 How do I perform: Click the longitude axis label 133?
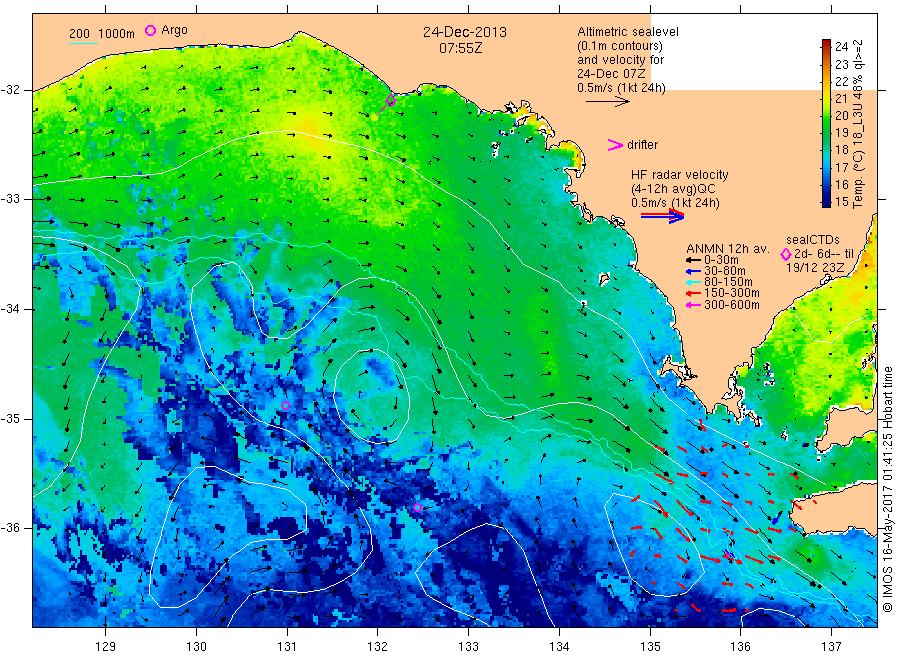pyautogui.click(x=468, y=646)
